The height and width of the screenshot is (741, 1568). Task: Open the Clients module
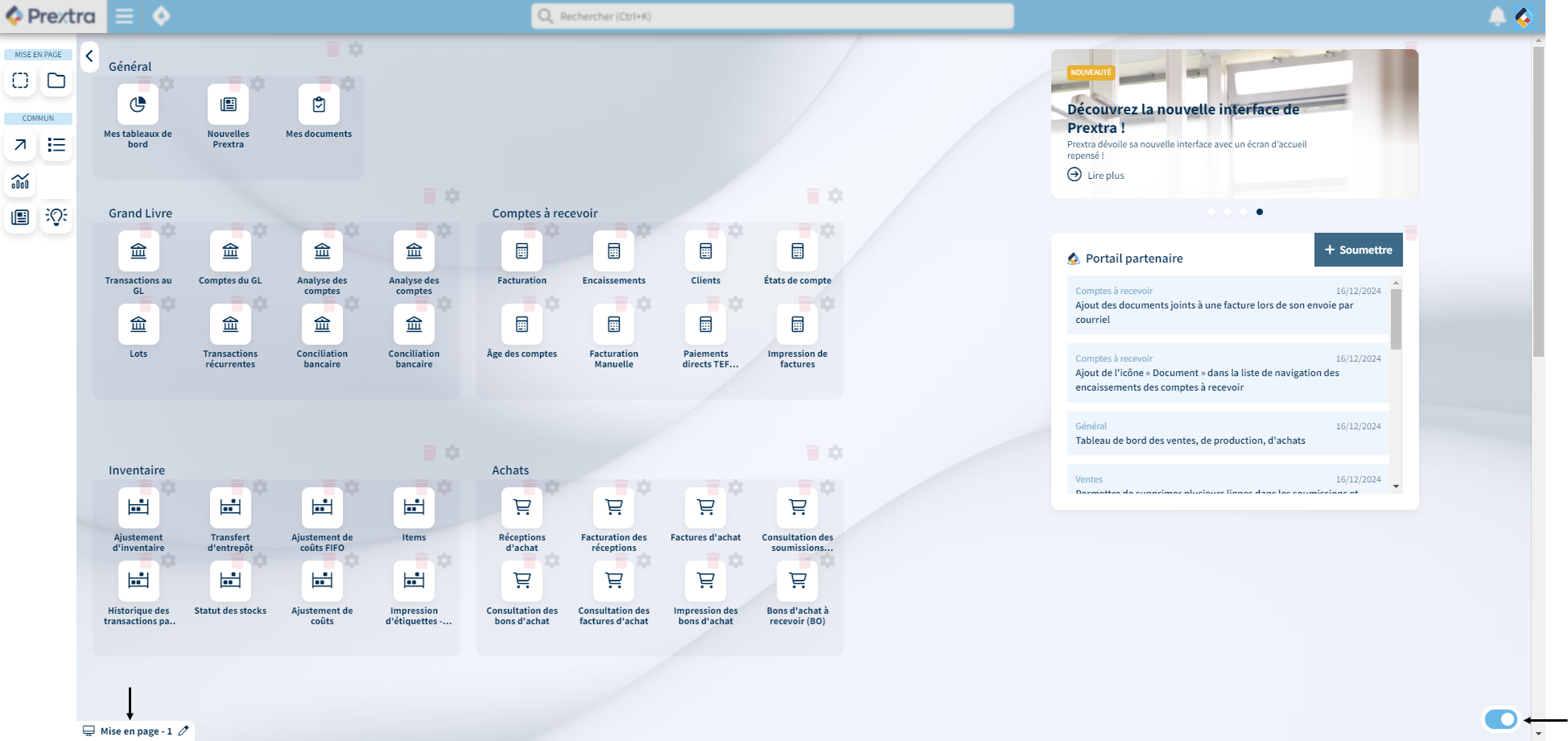coord(705,251)
